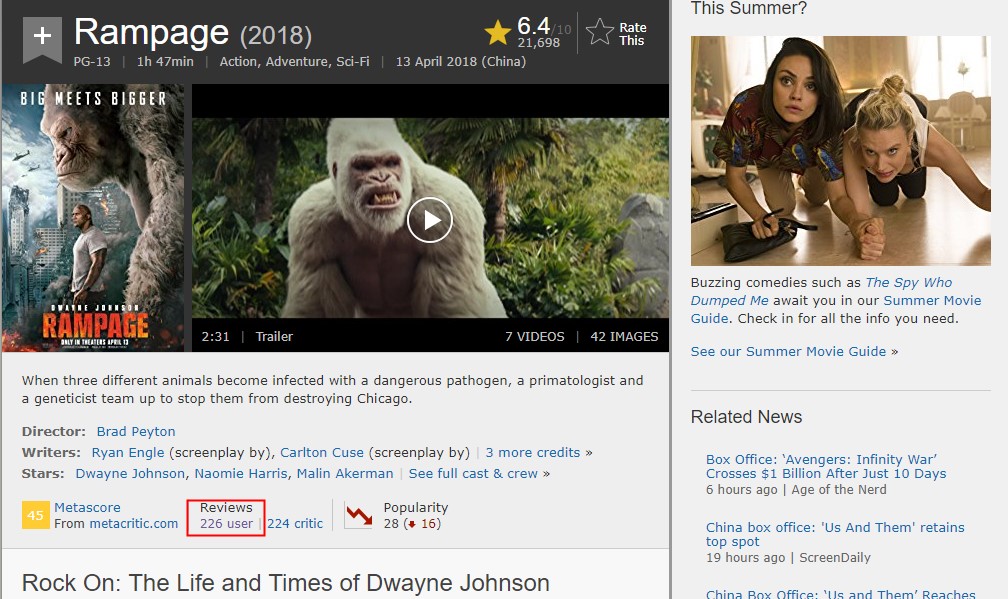Open Naomie Harris's profile
This screenshot has height=599, width=1008.
241,474
